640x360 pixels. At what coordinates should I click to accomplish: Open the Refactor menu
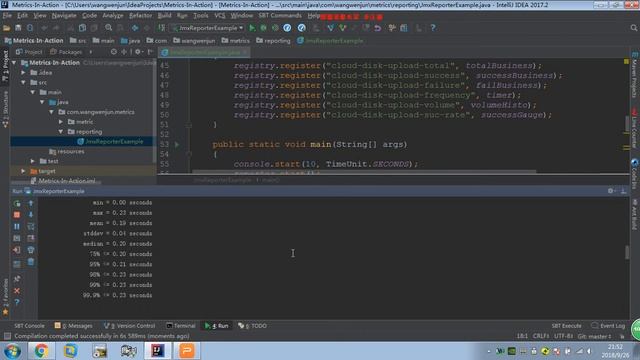click(x=140, y=16)
